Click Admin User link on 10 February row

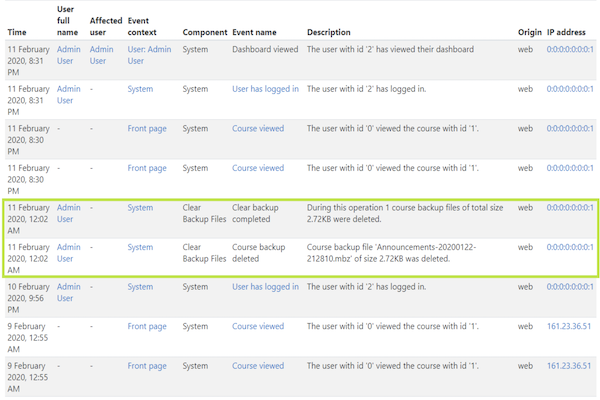tap(68, 292)
